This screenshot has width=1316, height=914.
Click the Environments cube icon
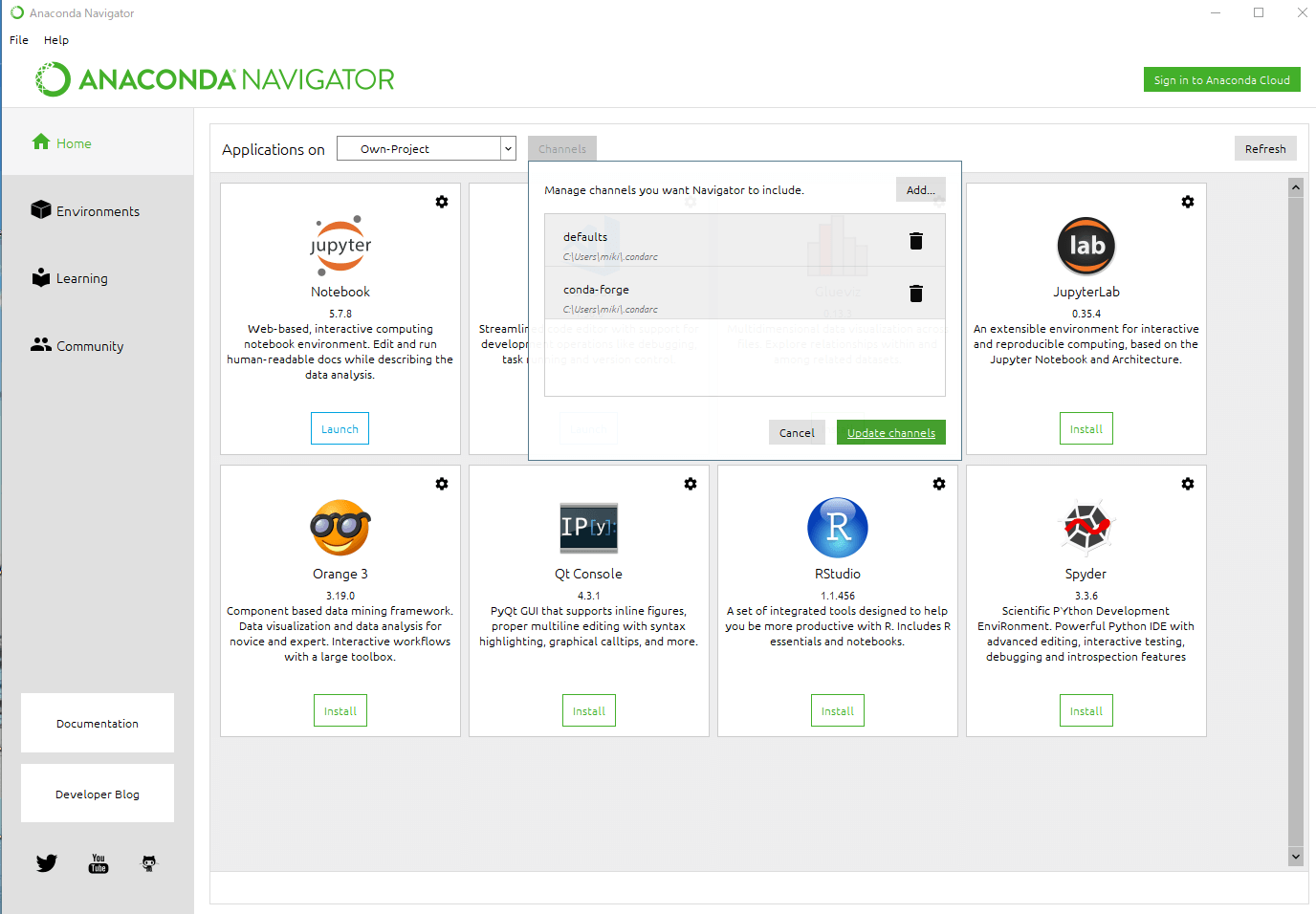click(x=41, y=209)
